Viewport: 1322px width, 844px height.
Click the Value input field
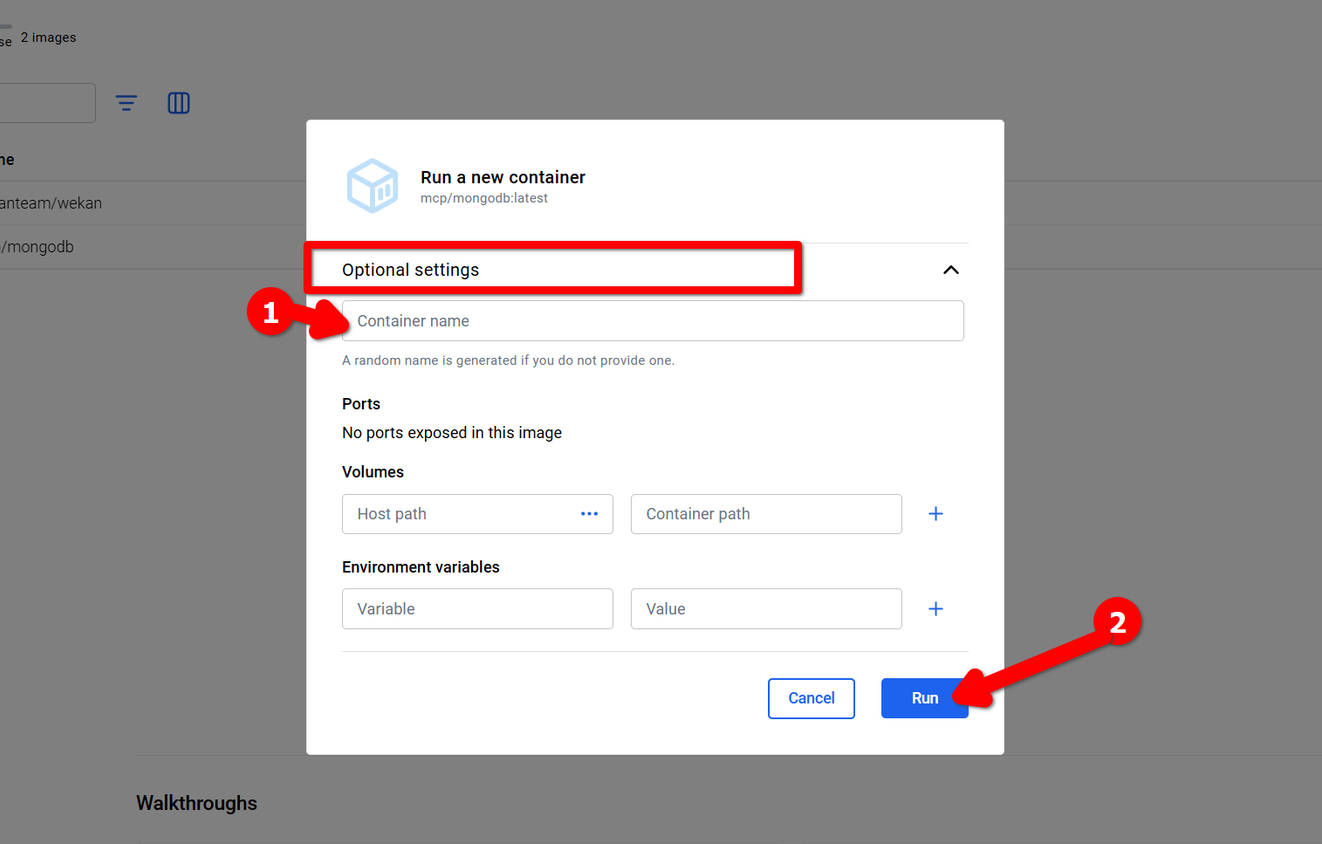(x=766, y=609)
